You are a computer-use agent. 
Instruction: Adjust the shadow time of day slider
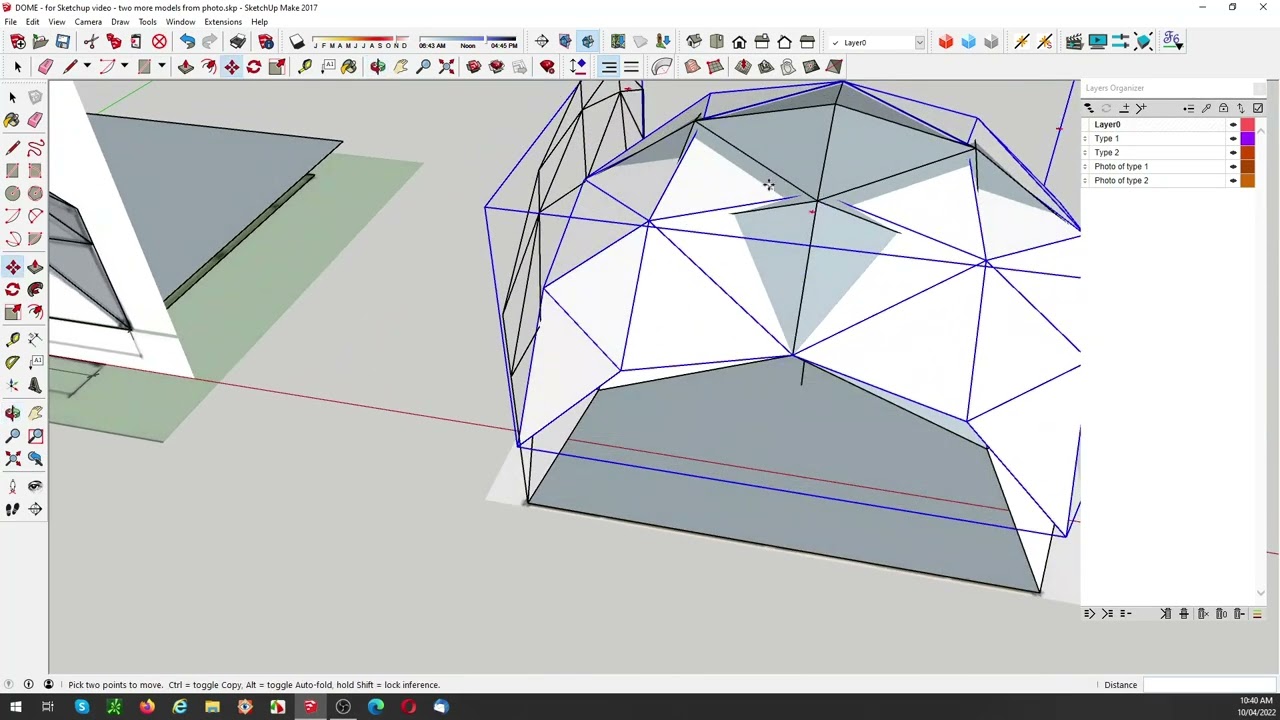(x=468, y=43)
